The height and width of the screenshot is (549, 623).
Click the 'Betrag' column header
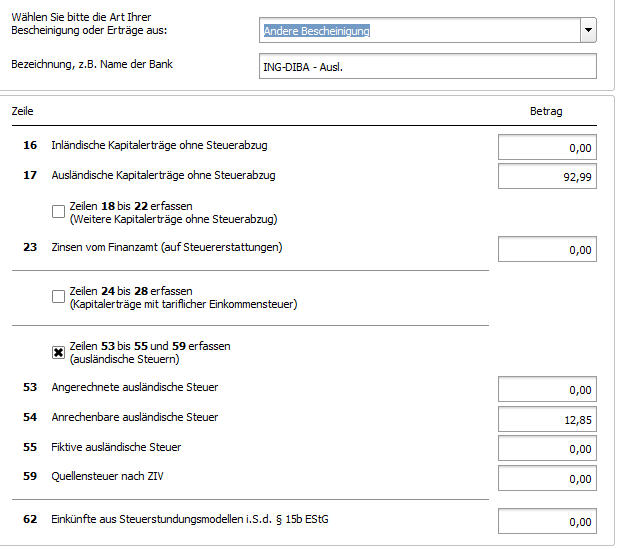tap(546, 111)
